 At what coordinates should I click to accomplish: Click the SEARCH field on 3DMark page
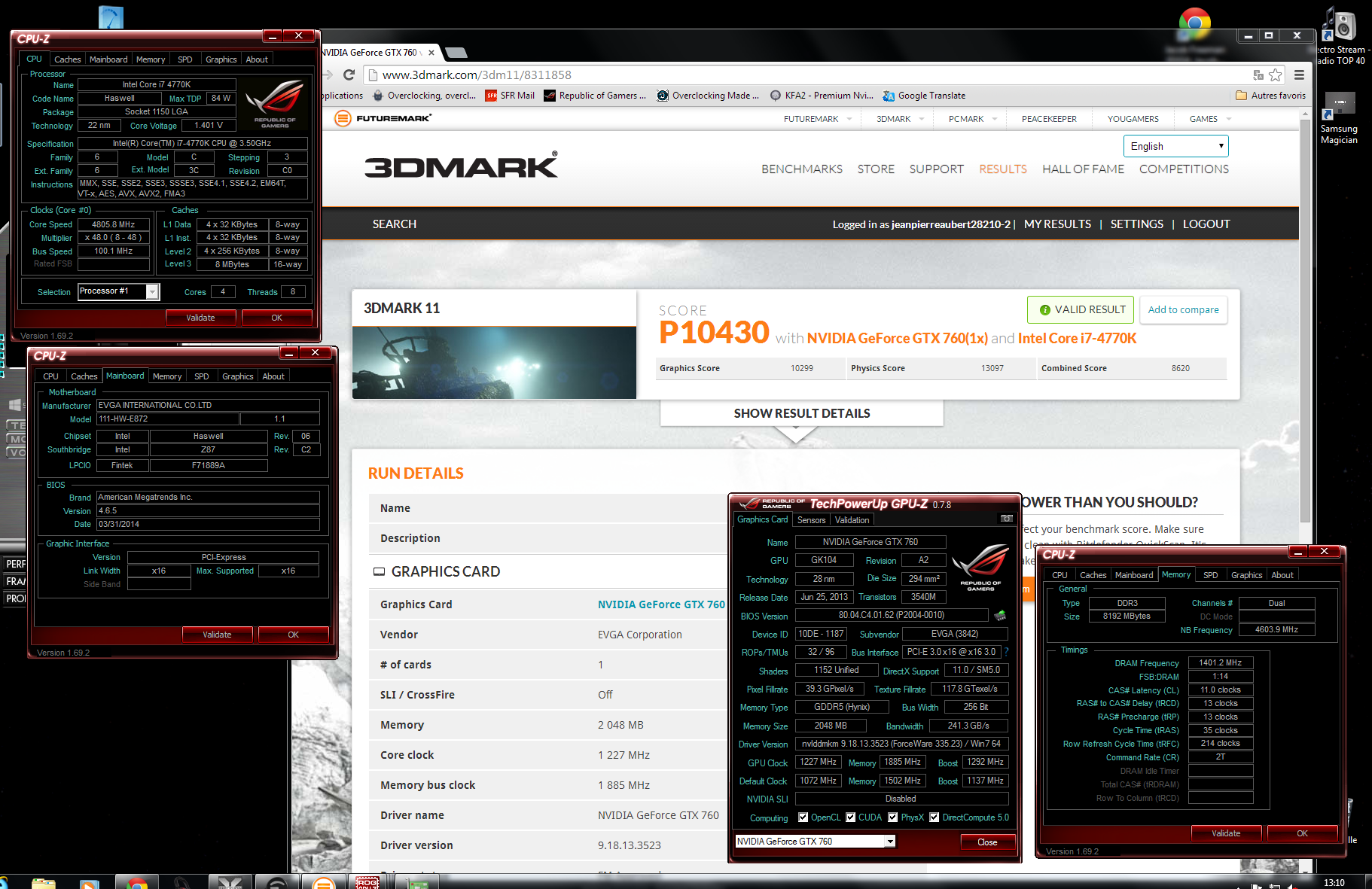pos(394,224)
